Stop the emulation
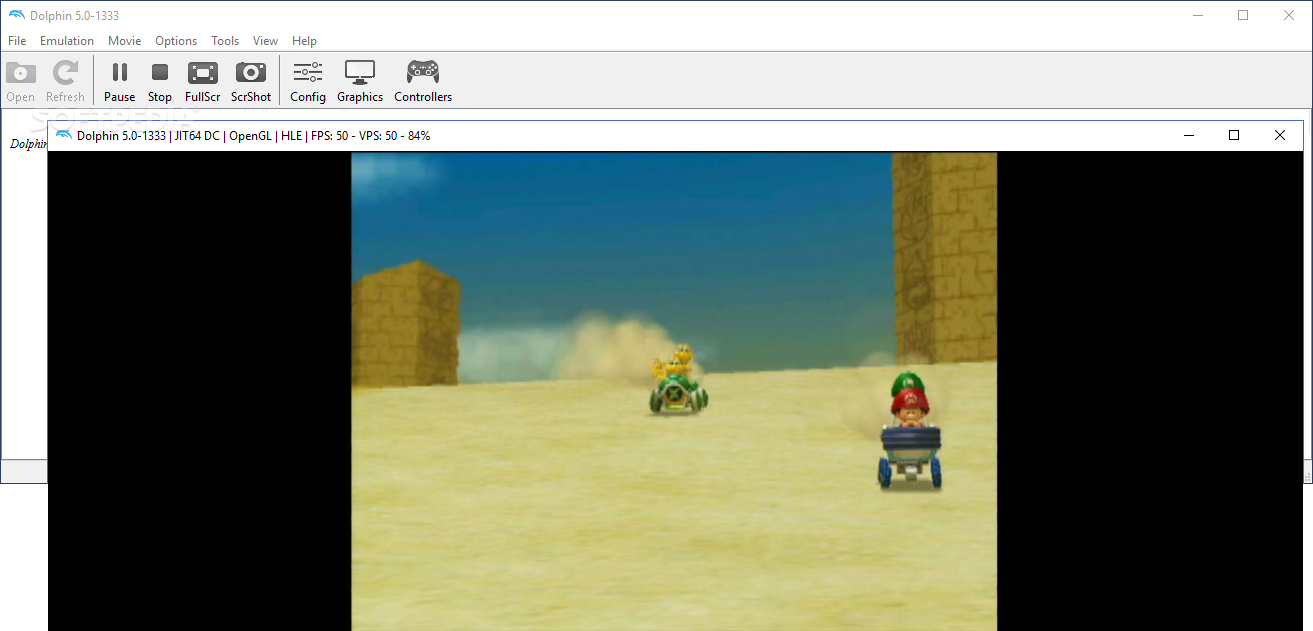The image size is (1313, 631). [160, 81]
